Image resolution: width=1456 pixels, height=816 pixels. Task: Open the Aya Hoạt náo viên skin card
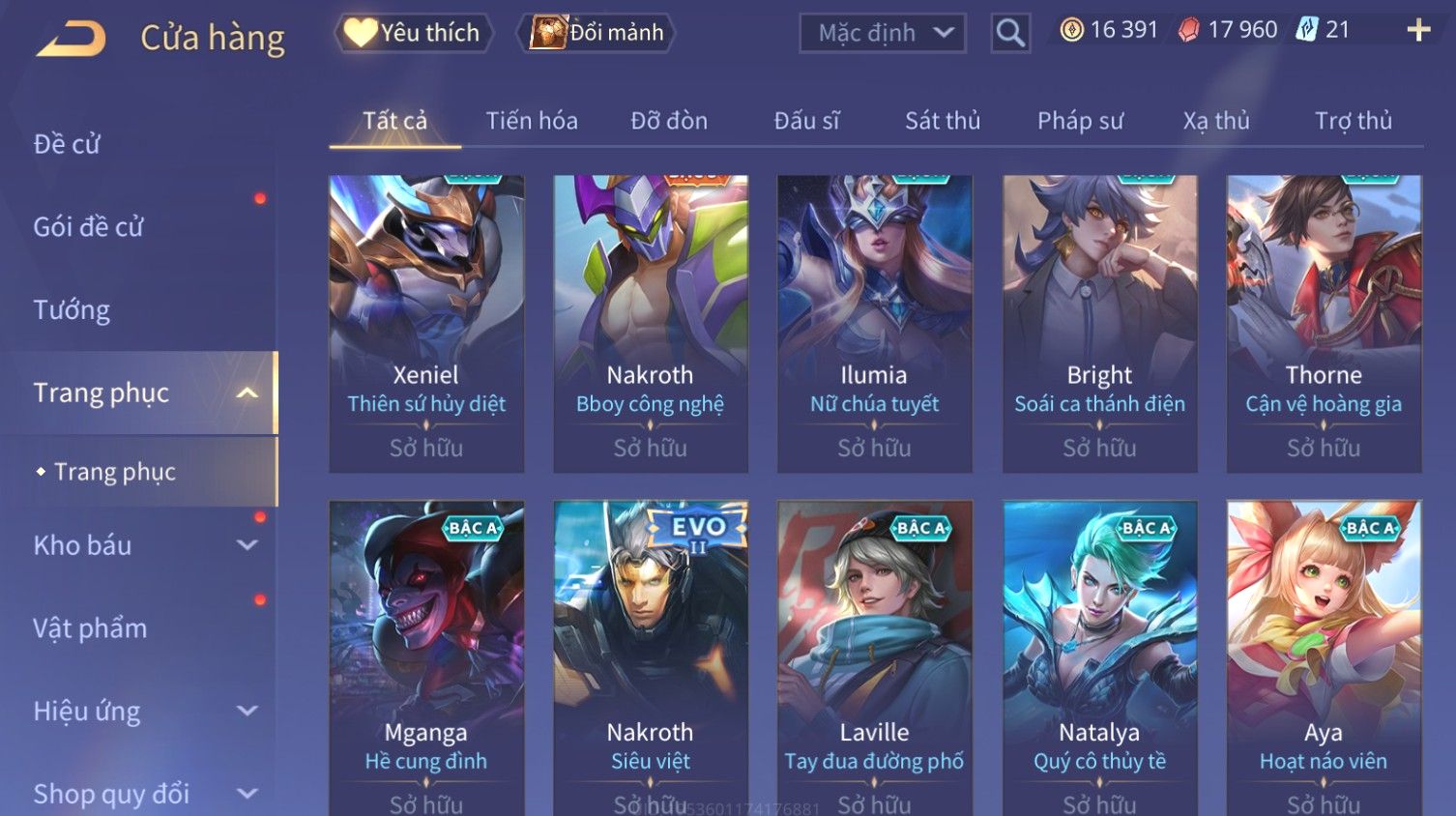tap(1324, 657)
